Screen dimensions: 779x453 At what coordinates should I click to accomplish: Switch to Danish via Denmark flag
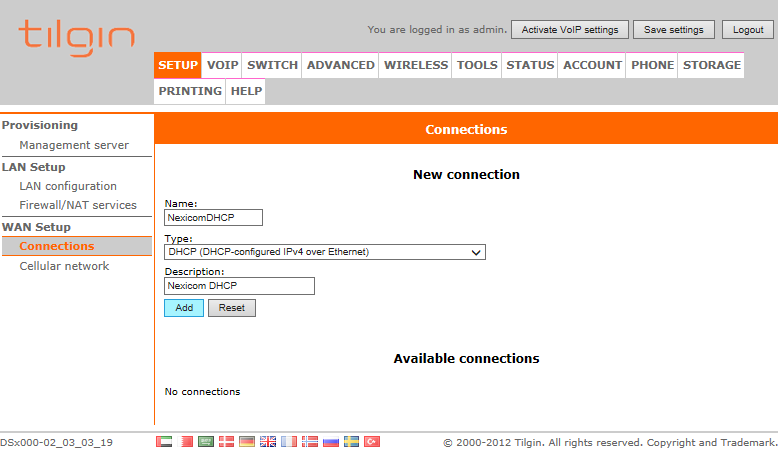click(x=227, y=442)
